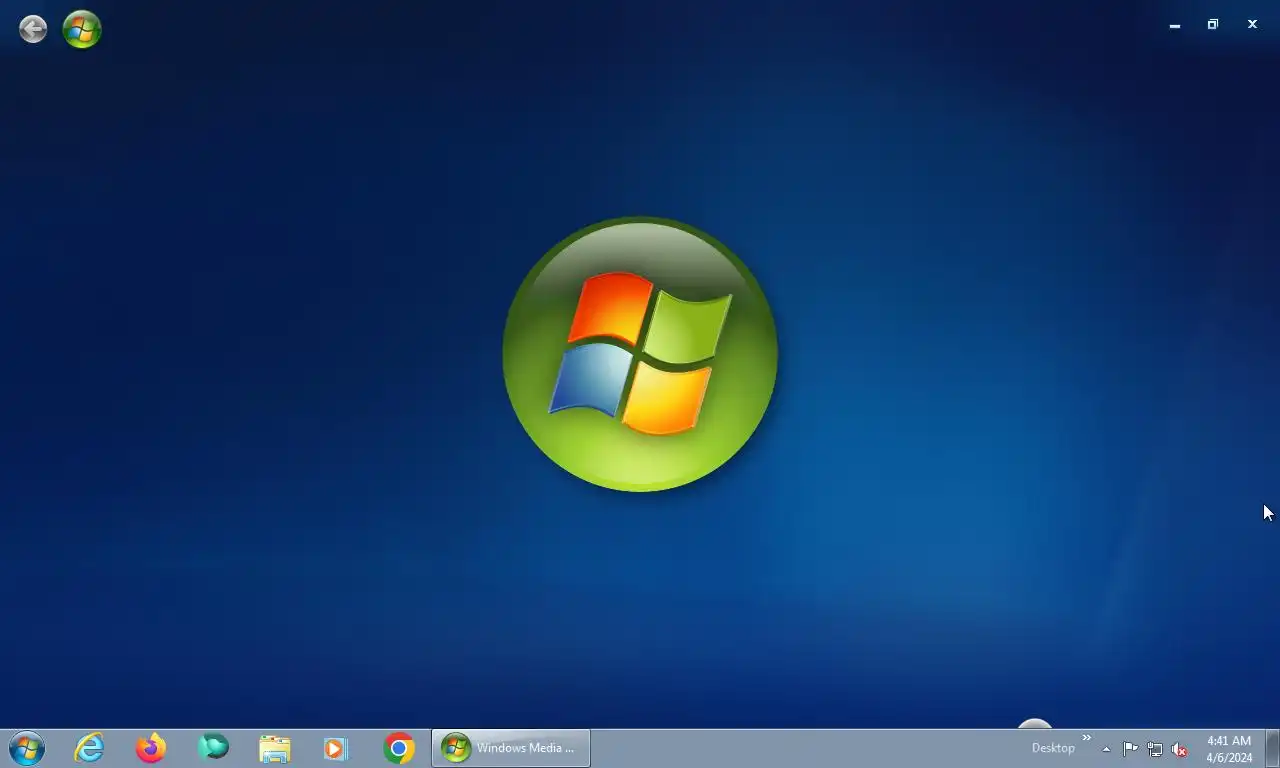Open Google Chrome from the taskbar

pyautogui.click(x=399, y=748)
